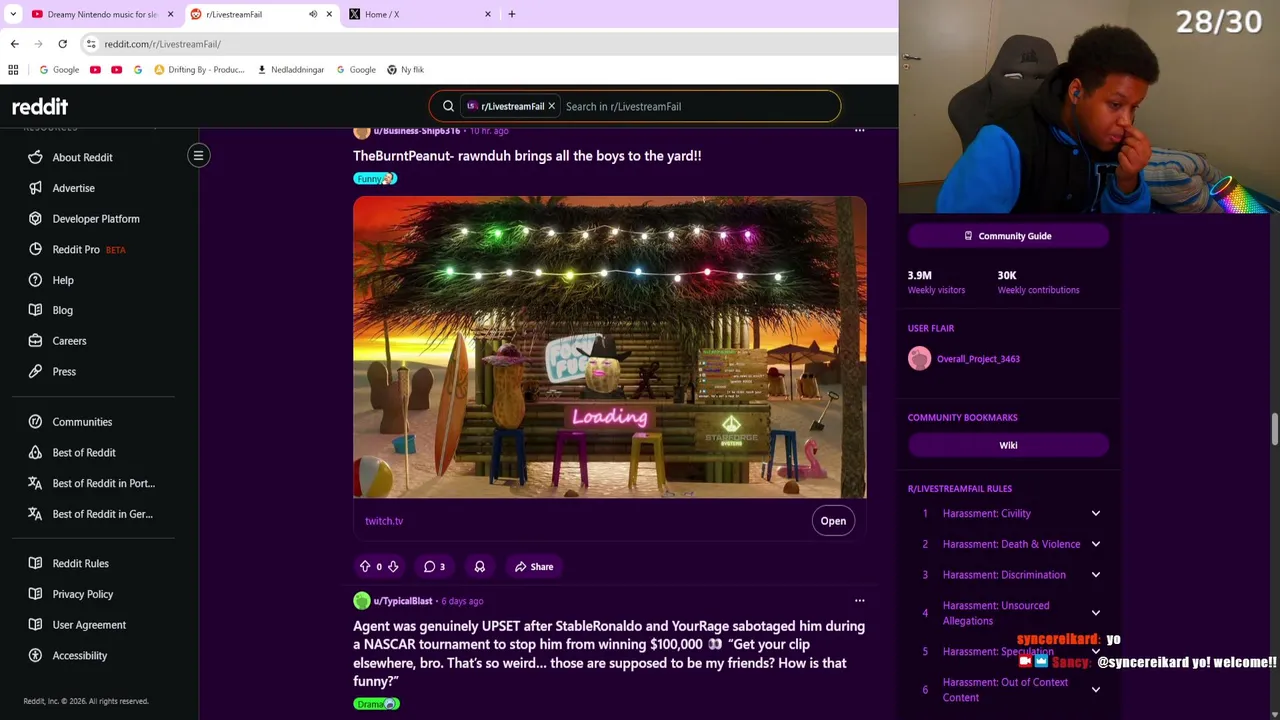Upvote the TheBurntPeanut post
The width and height of the screenshot is (1280, 720).
point(365,566)
